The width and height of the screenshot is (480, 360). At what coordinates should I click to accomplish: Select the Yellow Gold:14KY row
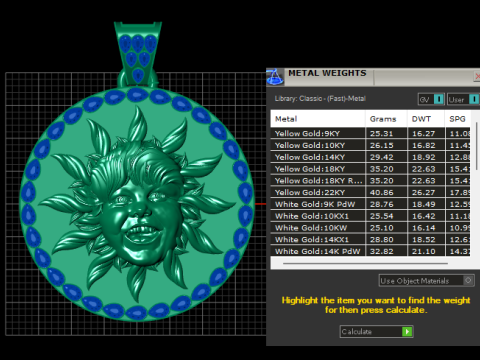[x=370, y=157]
